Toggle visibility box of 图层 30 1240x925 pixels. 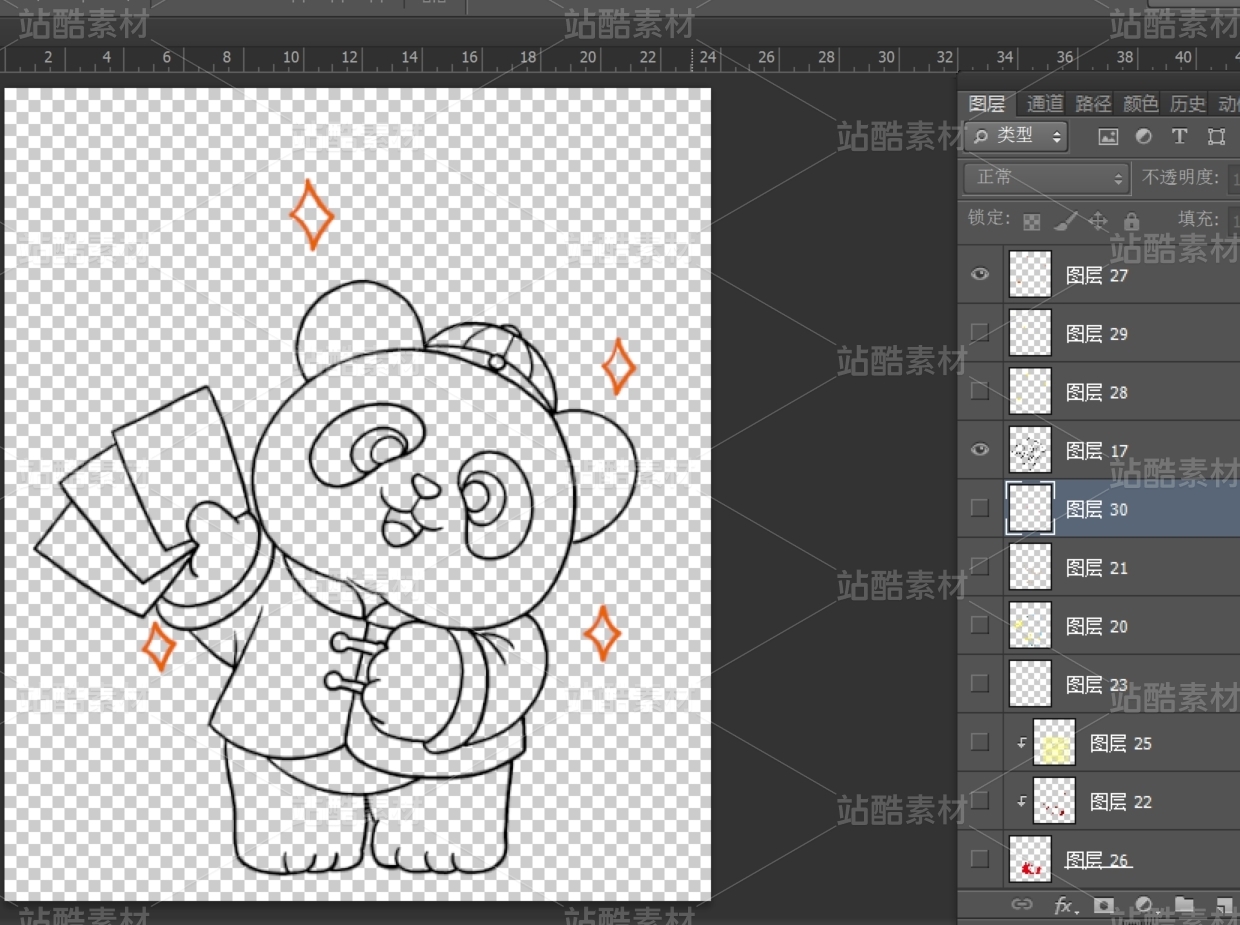(980, 508)
